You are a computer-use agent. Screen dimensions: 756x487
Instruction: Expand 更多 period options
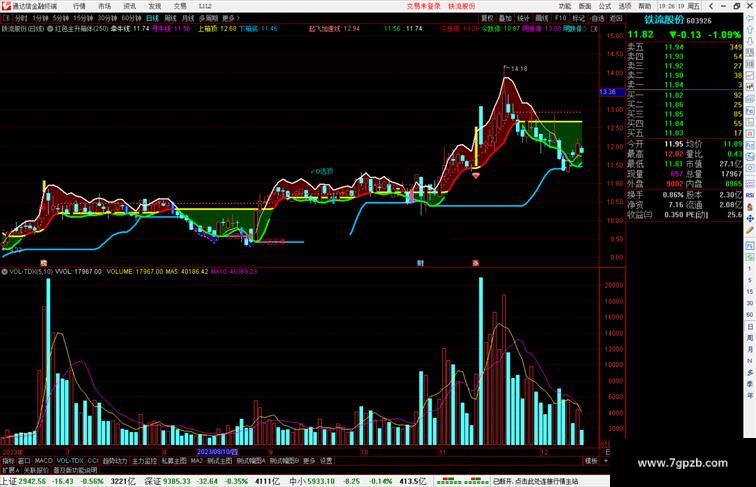(x=230, y=18)
